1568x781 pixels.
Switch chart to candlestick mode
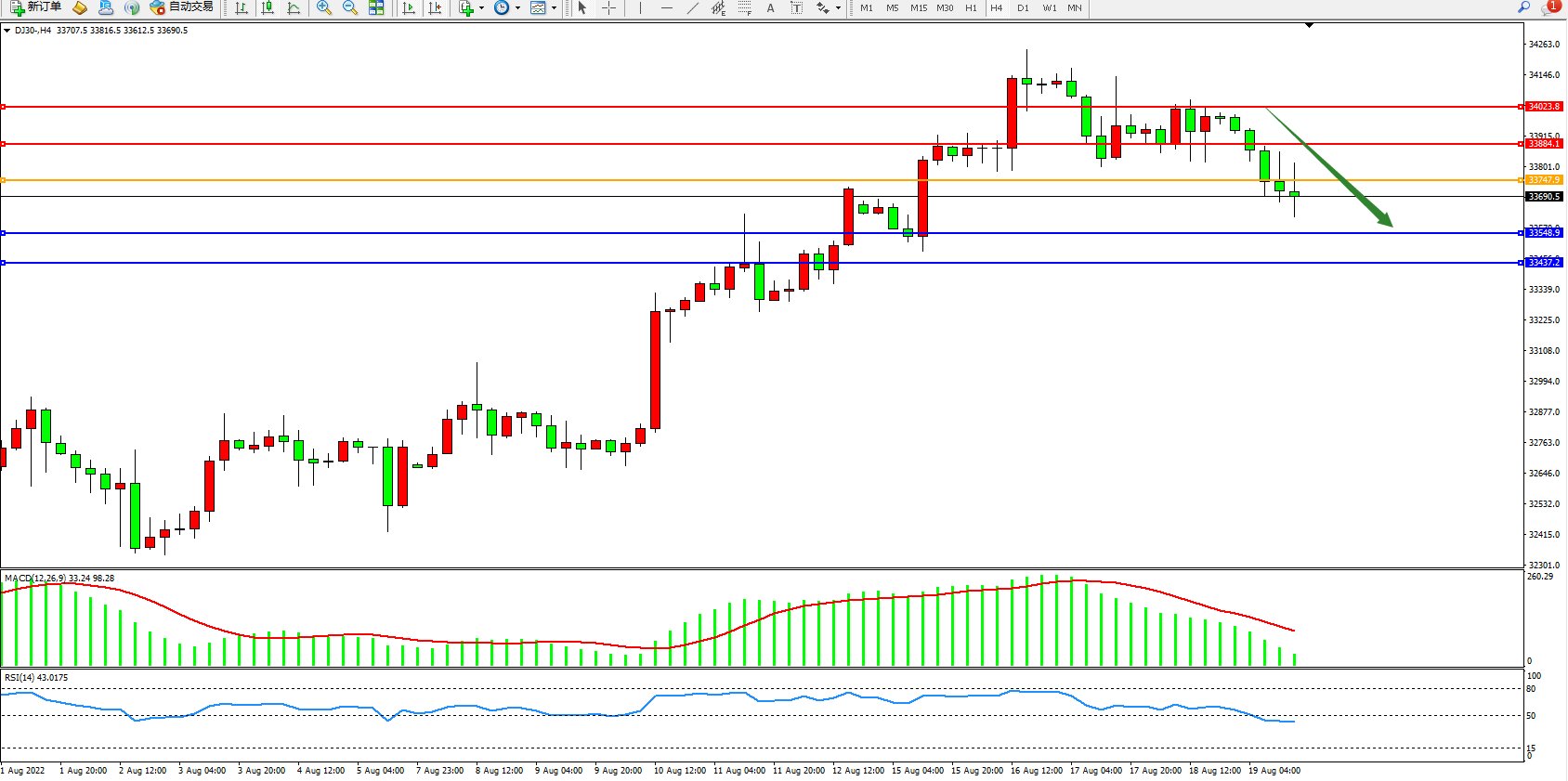[x=268, y=7]
